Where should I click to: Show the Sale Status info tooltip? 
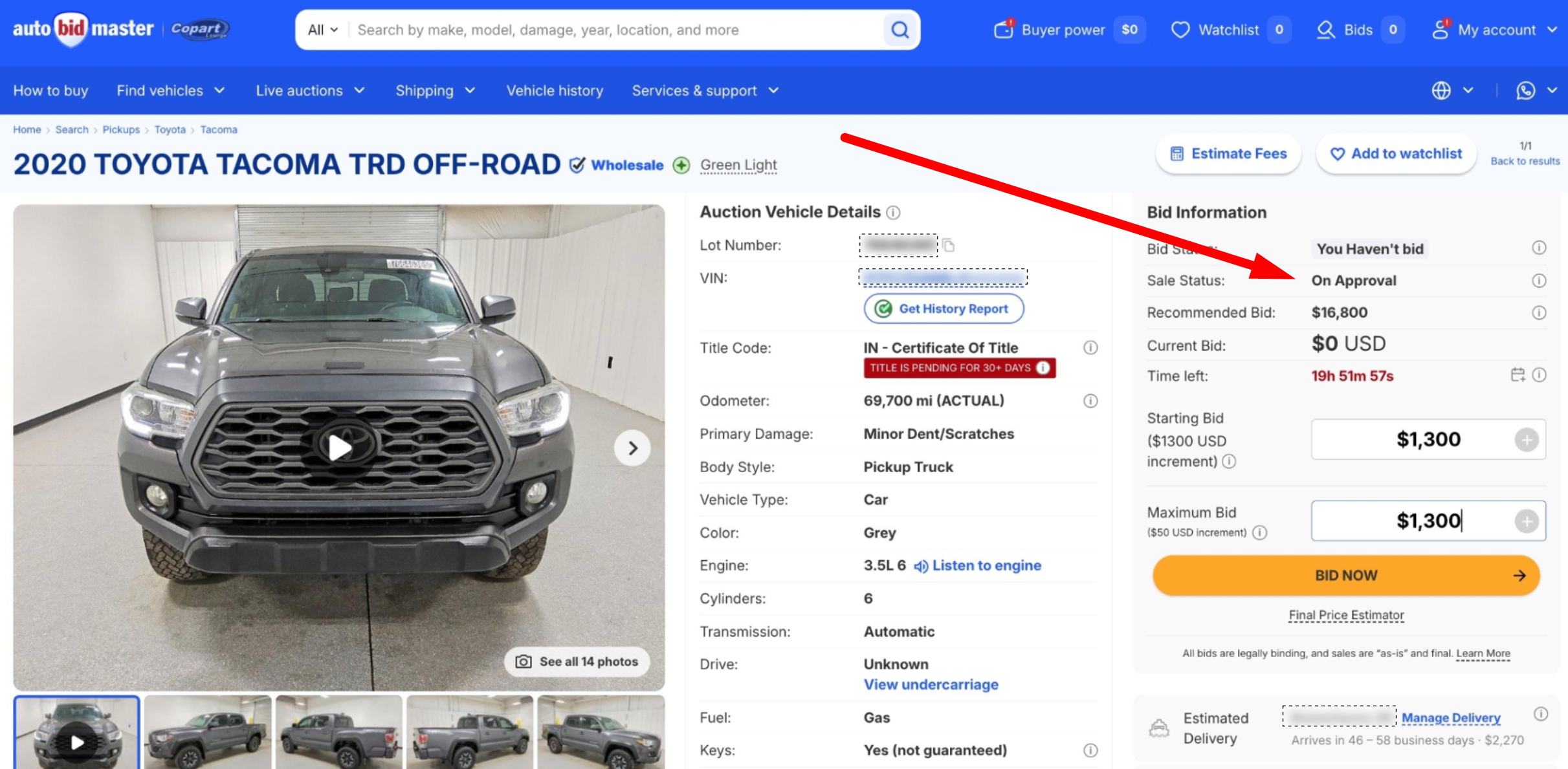click(1539, 281)
